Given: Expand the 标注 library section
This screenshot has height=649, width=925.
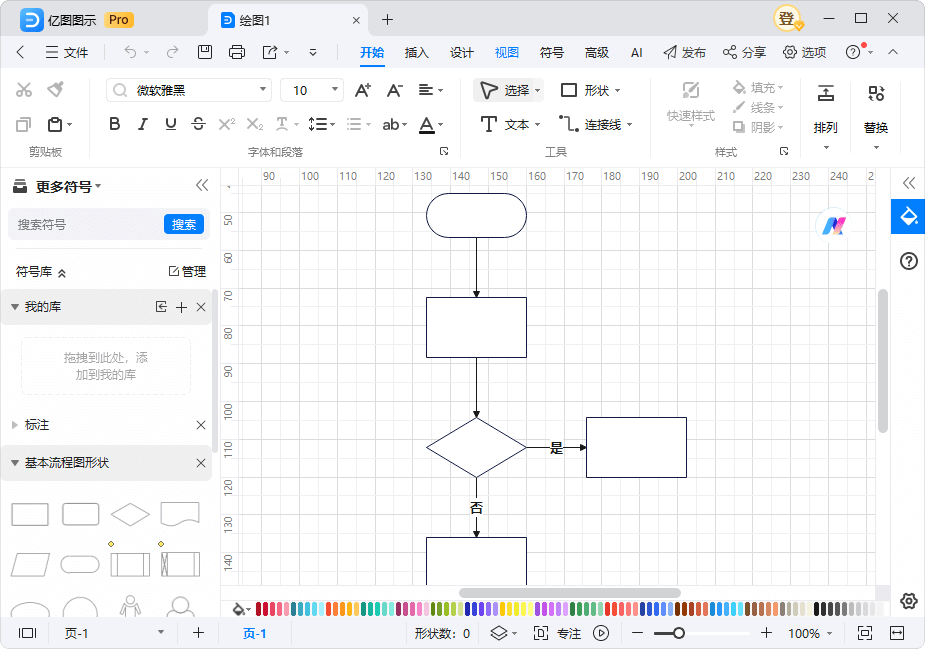Looking at the screenshot, I should pyautogui.click(x=15, y=425).
